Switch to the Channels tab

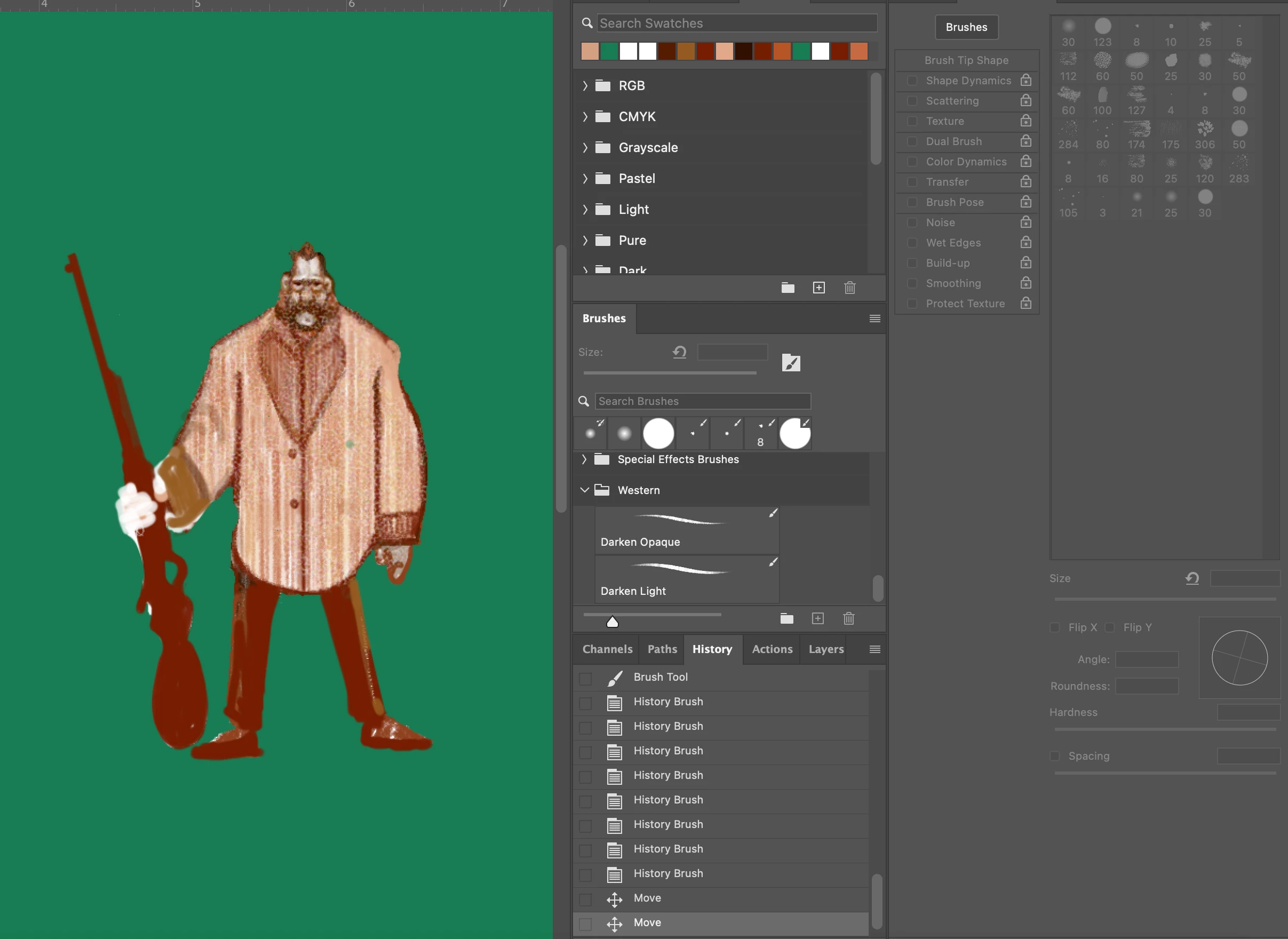coord(607,649)
